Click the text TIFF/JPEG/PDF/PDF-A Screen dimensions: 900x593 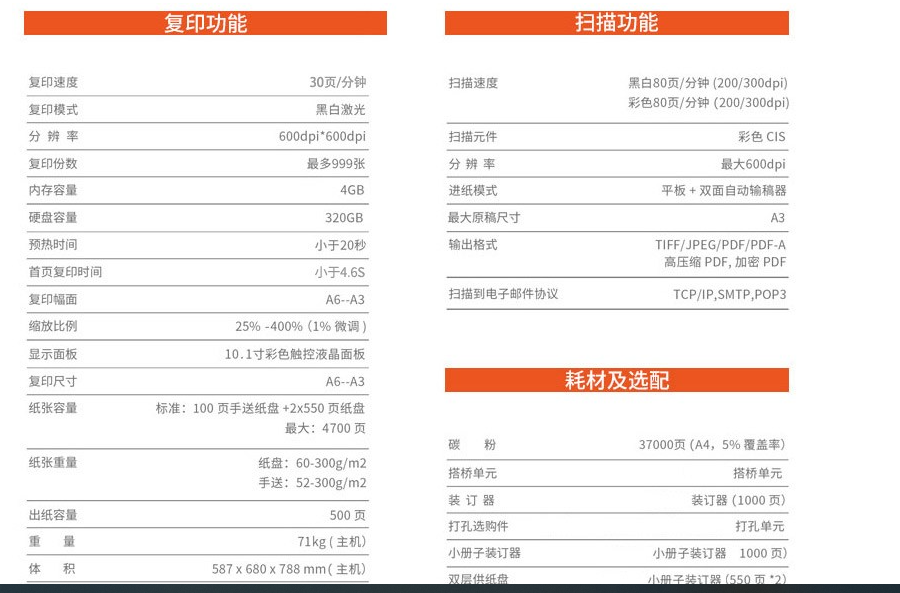coord(720,245)
